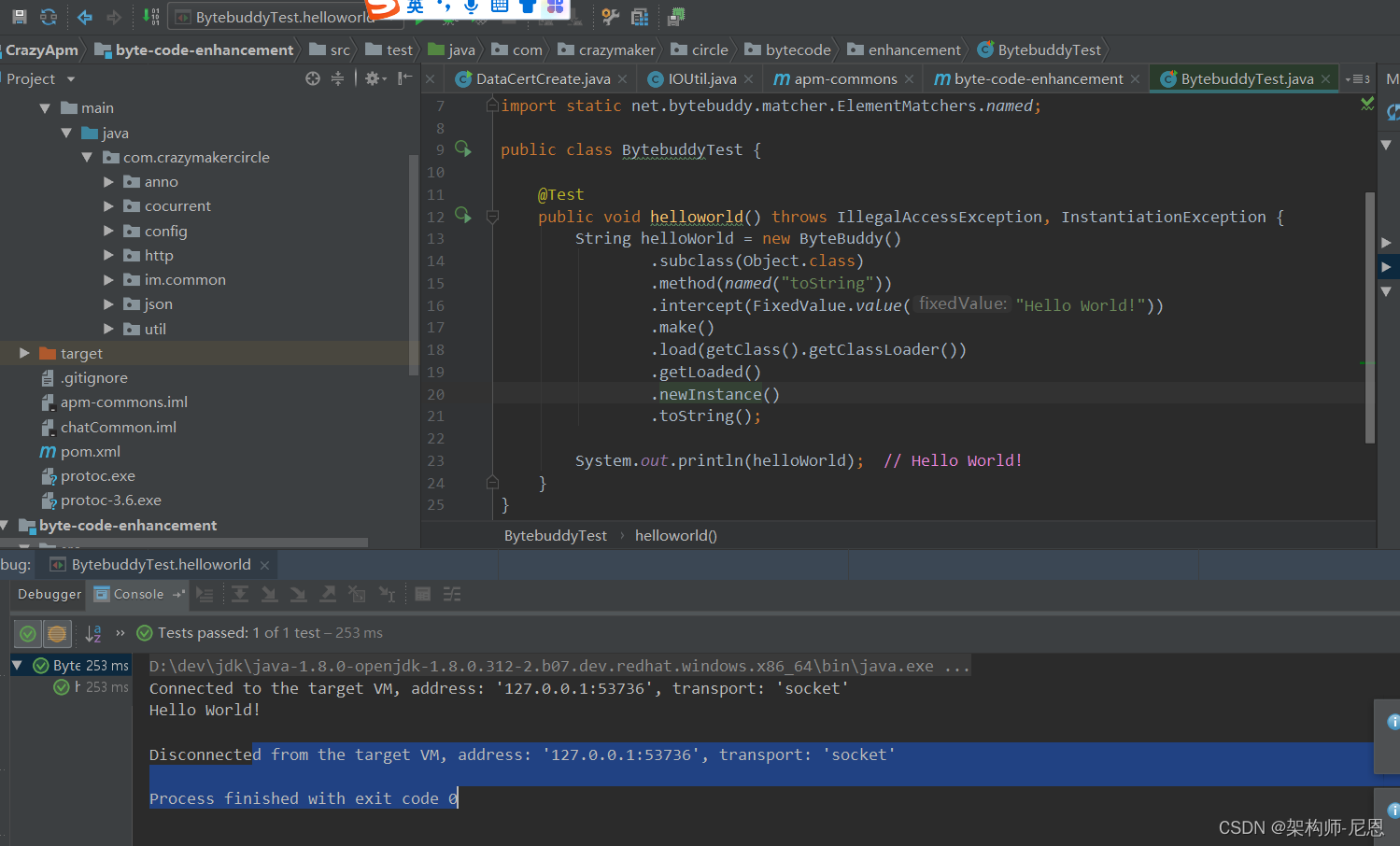Click the run gutter icon beside class BytebuddyTest
1400x846 pixels.
462,148
